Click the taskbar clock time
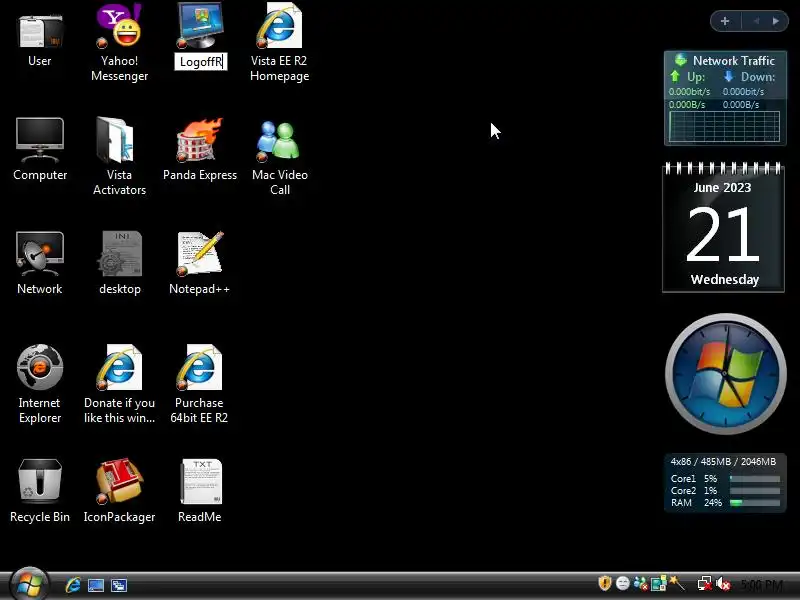Screen dimensions: 800x600 click(x=761, y=584)
